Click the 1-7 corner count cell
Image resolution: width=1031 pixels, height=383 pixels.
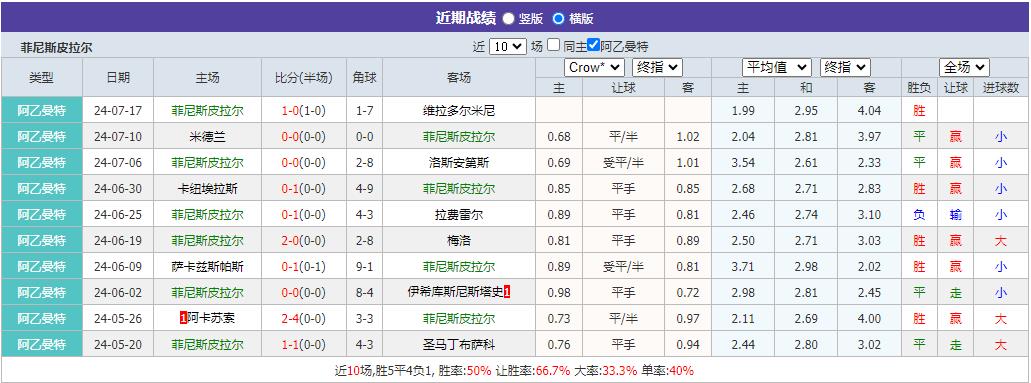(364, 111)
